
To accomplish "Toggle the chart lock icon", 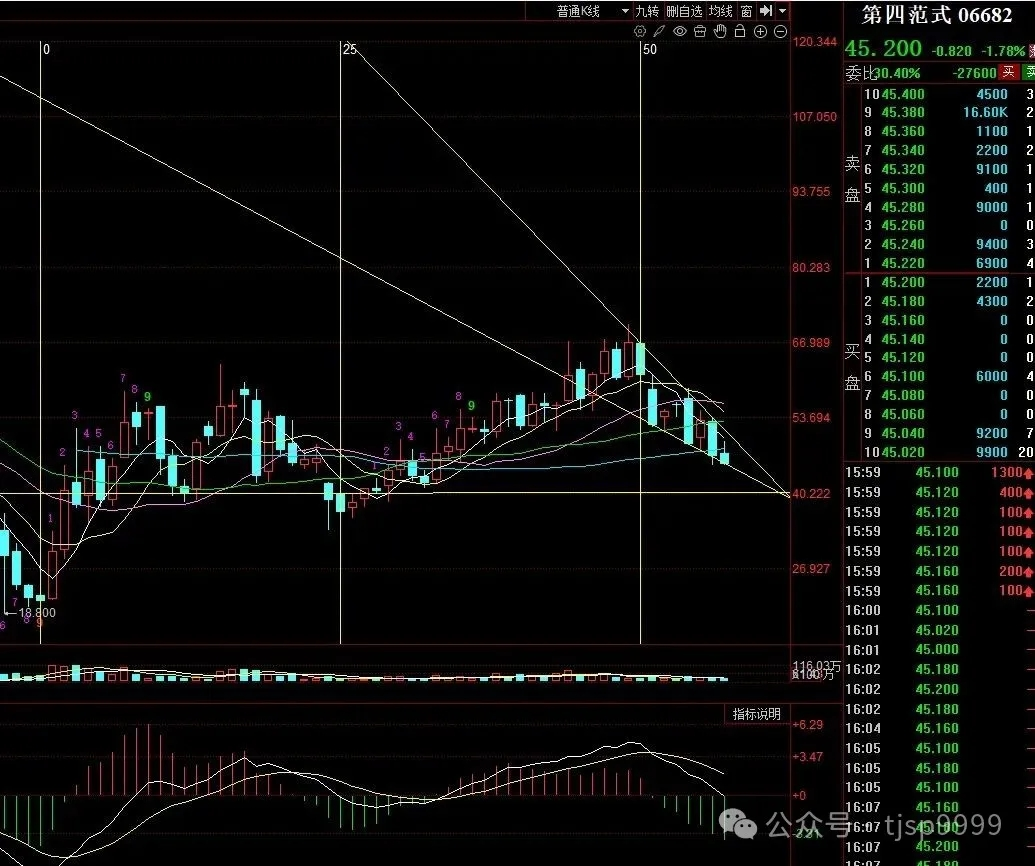I will (740, 31).
